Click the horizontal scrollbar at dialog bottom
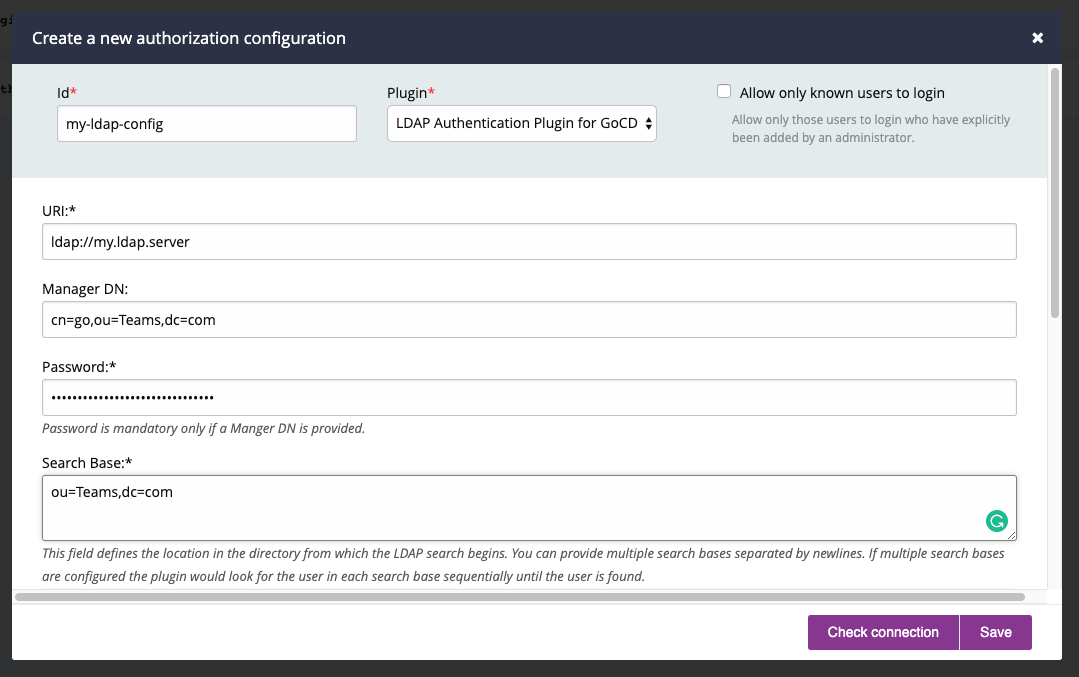This screenshot has width=1079, height=677. point(520,597)
